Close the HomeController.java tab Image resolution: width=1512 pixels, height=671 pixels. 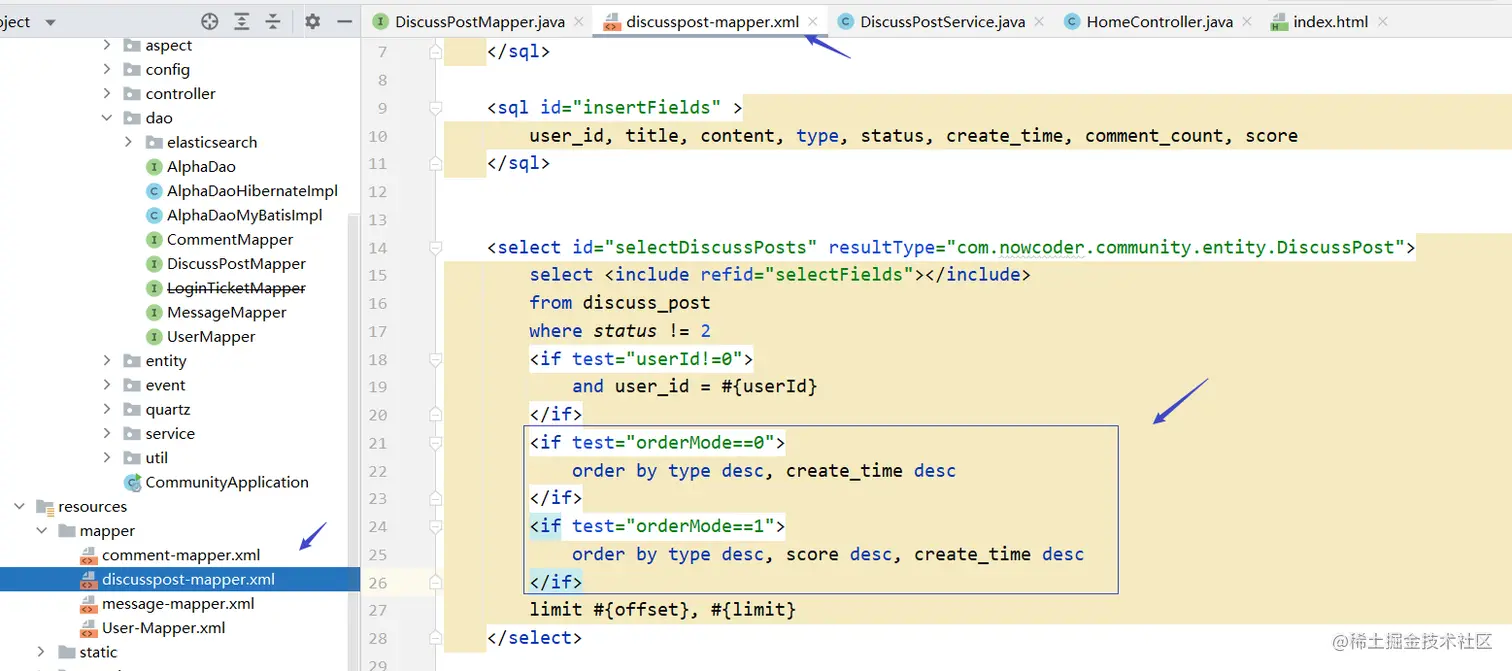[x=1247, y=21]
